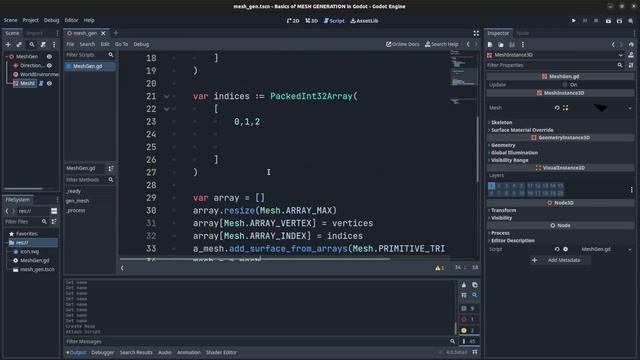Toggle visibility of DirectionalLight node
Screen dimensions: 640x360
(x=49, y=65)
